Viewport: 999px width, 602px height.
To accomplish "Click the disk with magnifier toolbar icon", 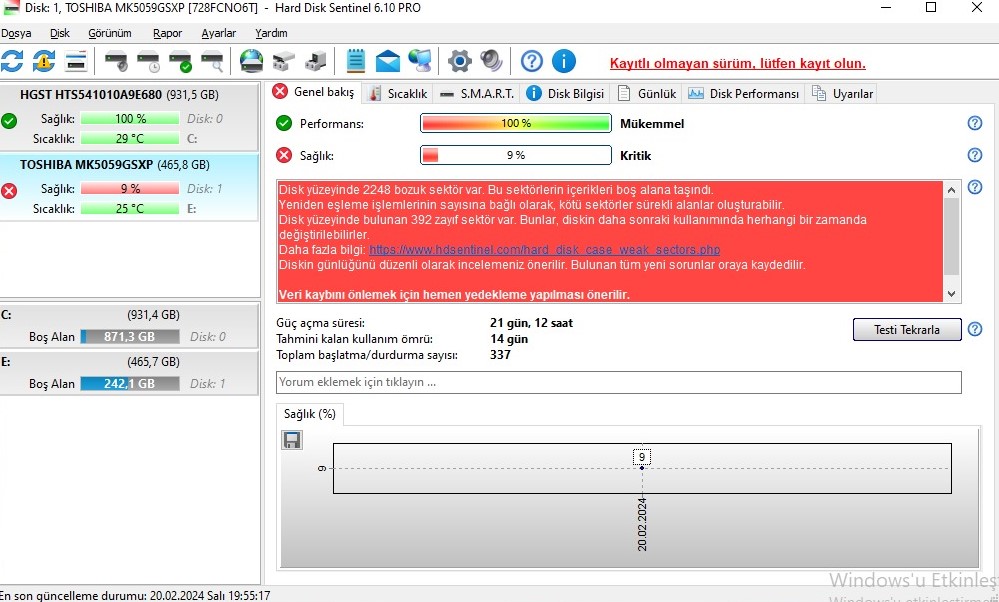I will pos(212,61).
